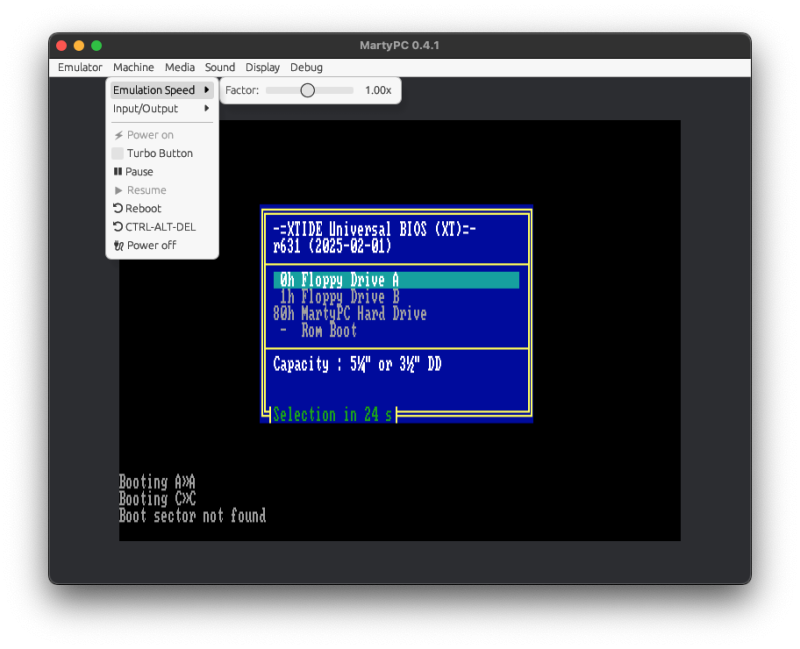Expand the Emulation Speed submenu arrow
This screenshot has width=800, height=649.
pyautogui.click(x=207, y=90)
